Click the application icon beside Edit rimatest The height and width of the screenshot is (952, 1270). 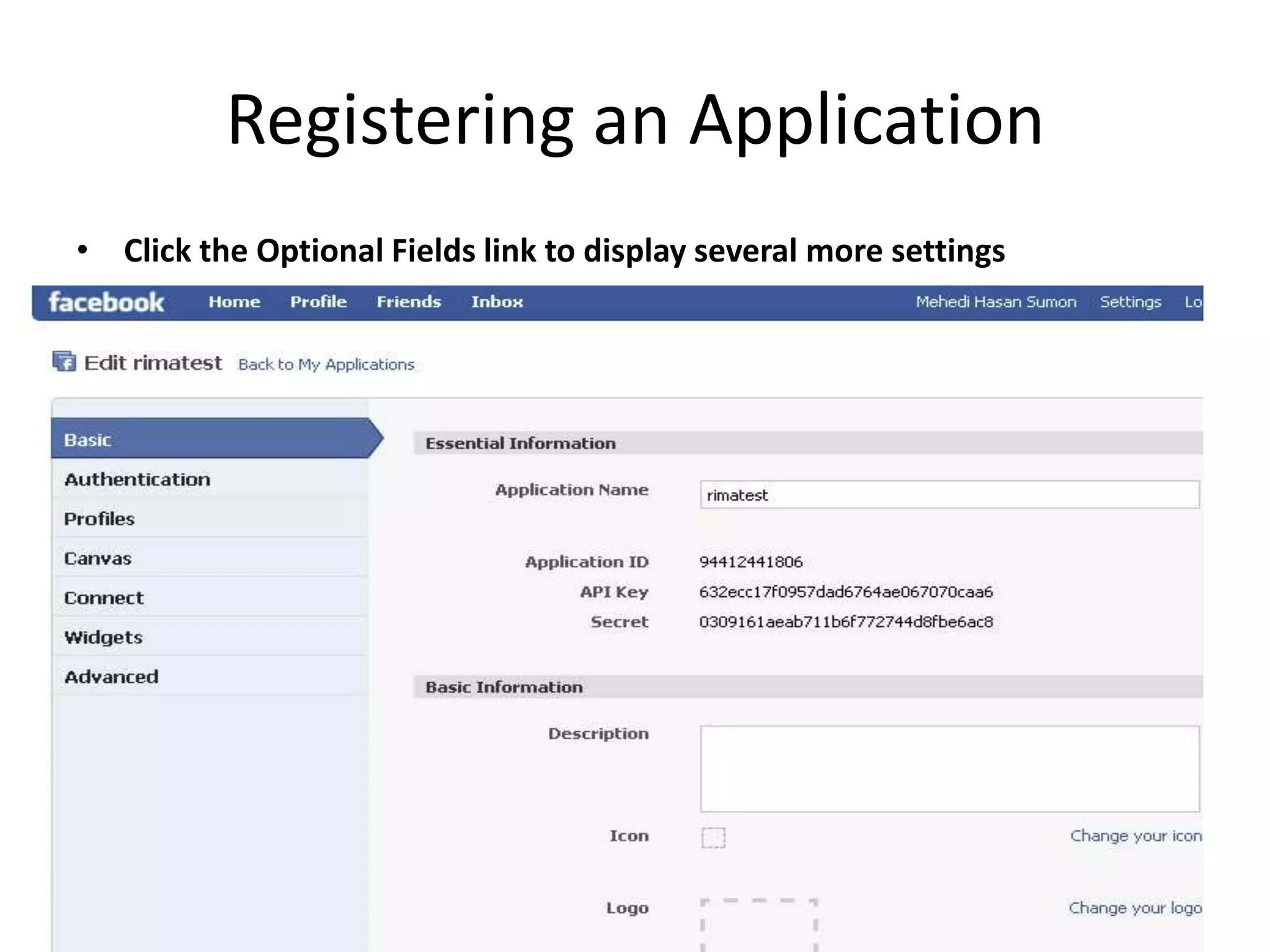click(64, 361)
